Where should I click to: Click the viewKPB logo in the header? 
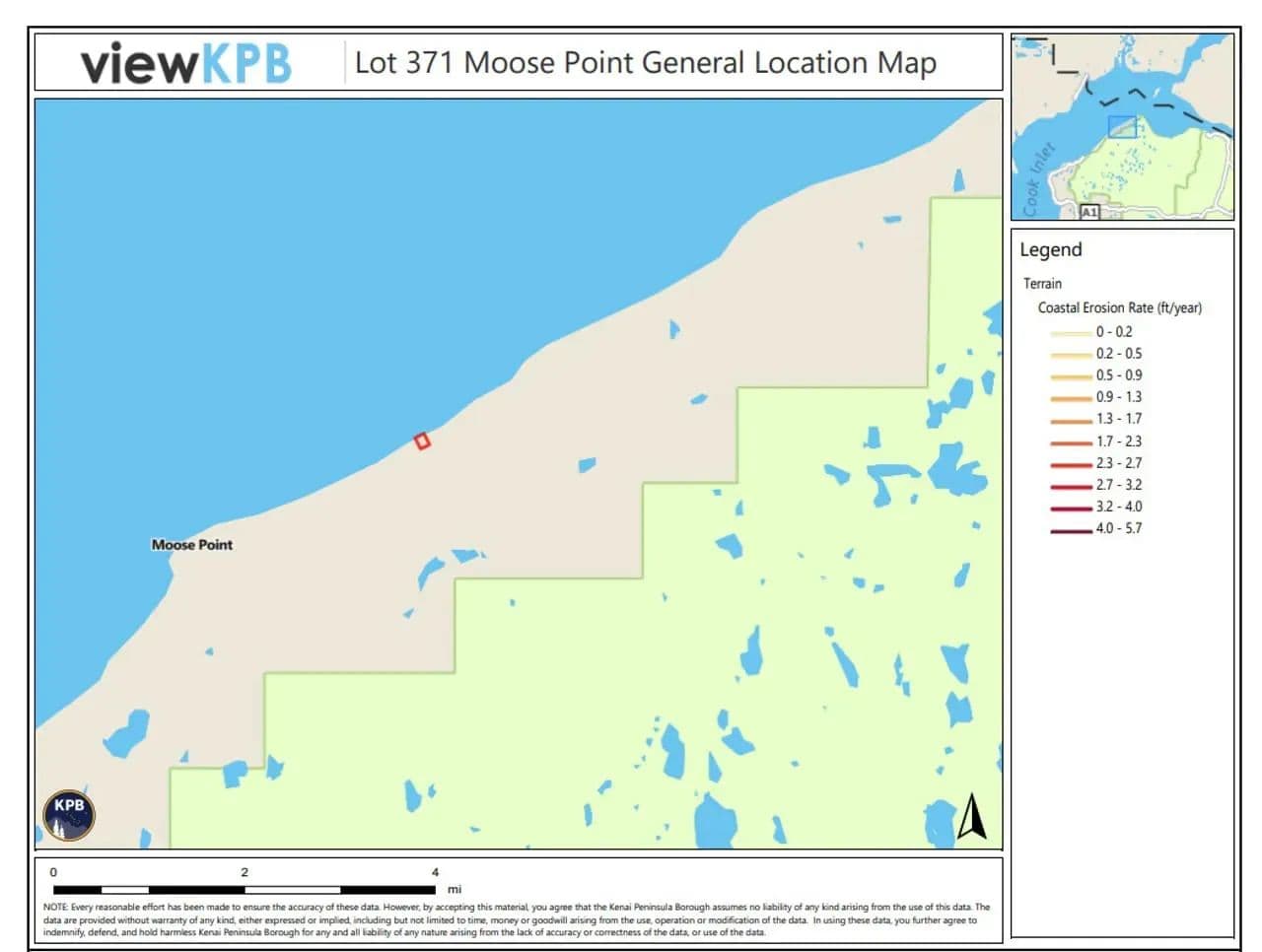tap(186, 63)
